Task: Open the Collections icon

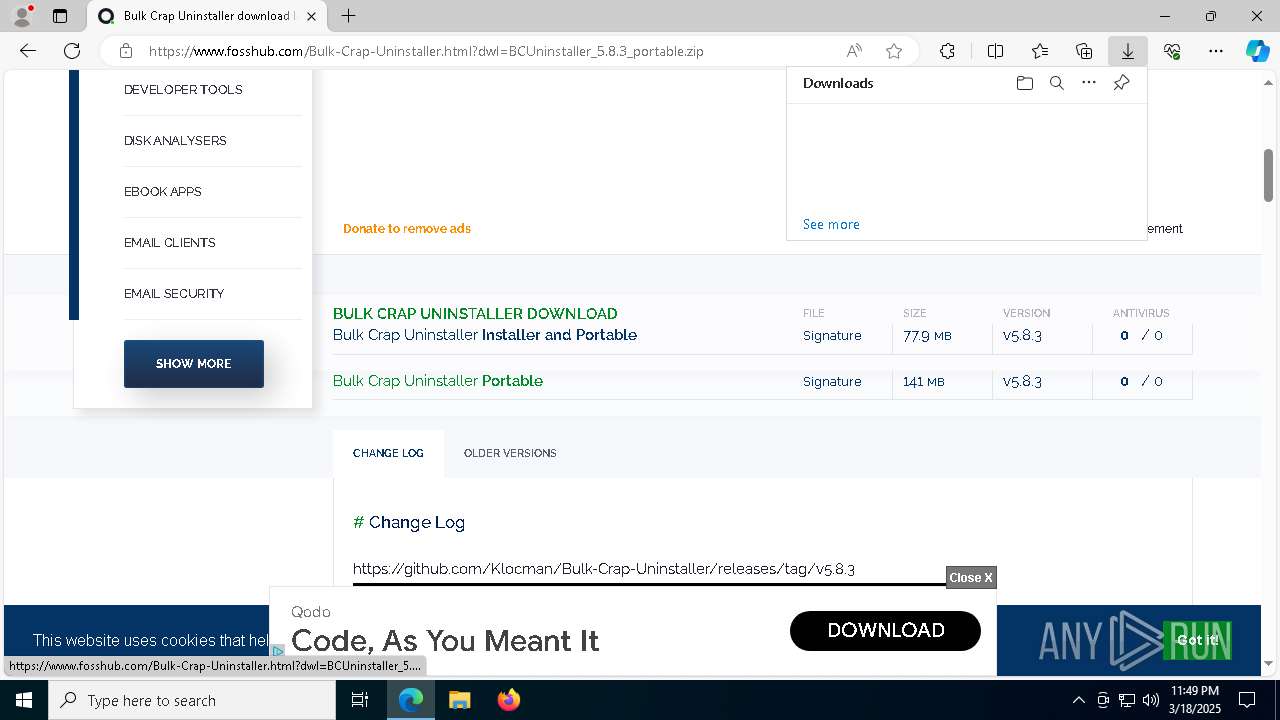Action: tap(1084, 51)
